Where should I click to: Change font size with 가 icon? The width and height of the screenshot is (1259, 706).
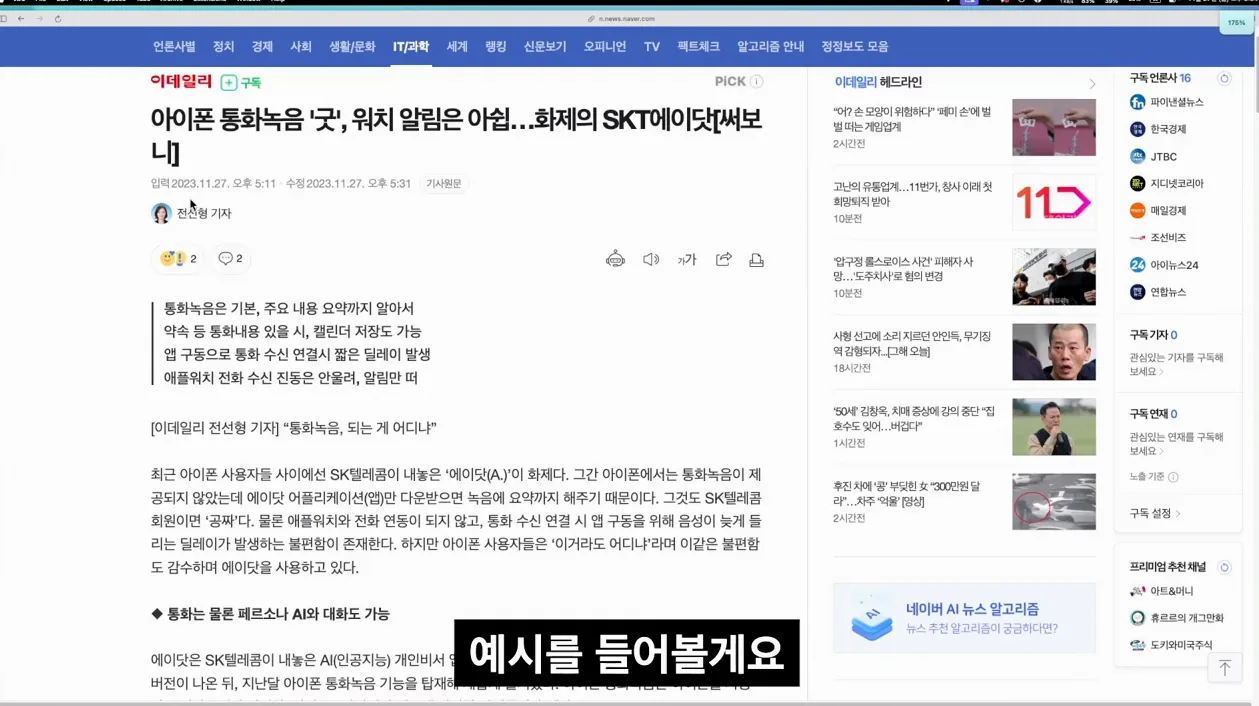coord(686,260)
